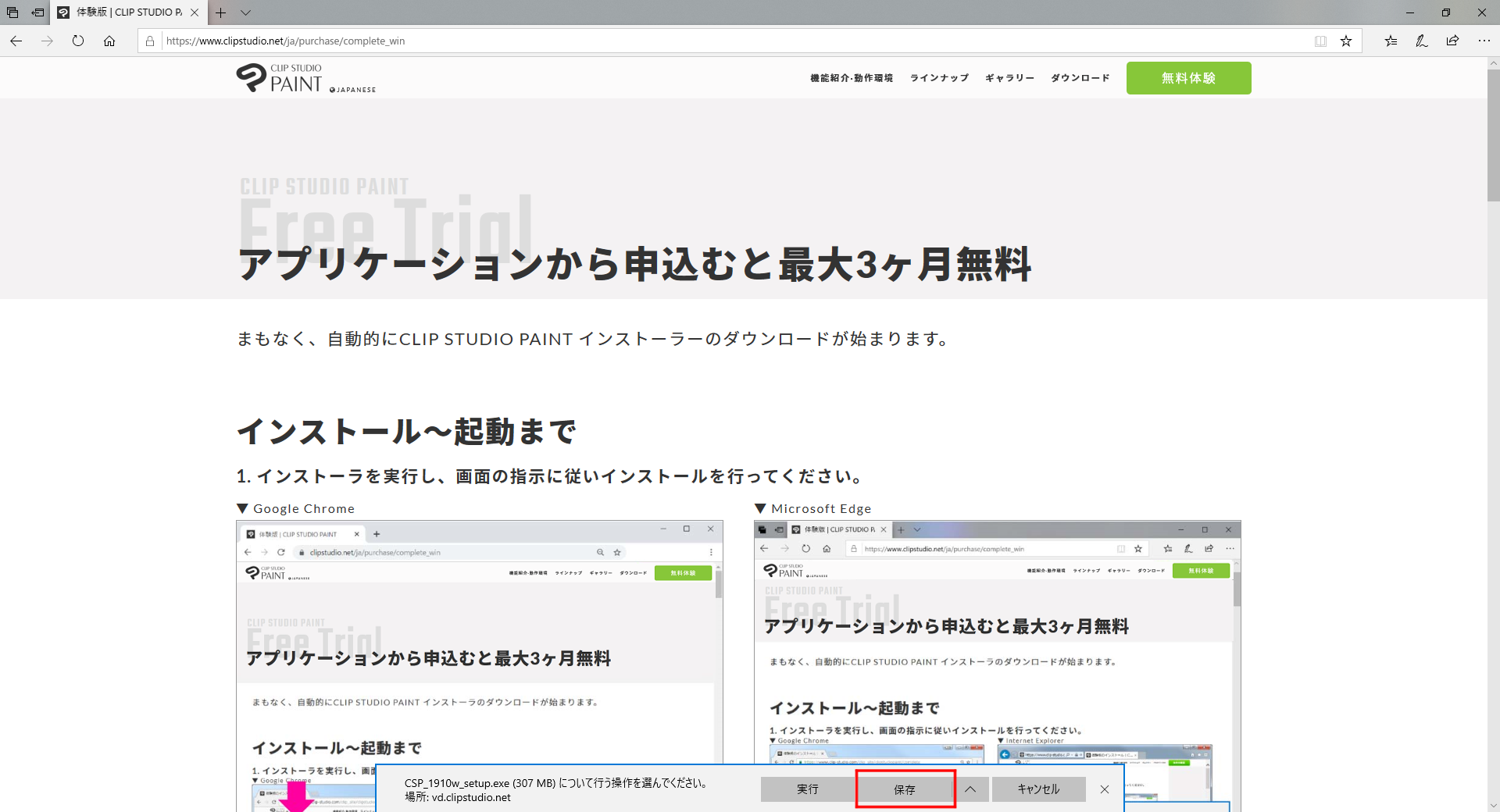Expand save options arrow next to 保存
Viewport: 1500px width, 812px height.
970,789
